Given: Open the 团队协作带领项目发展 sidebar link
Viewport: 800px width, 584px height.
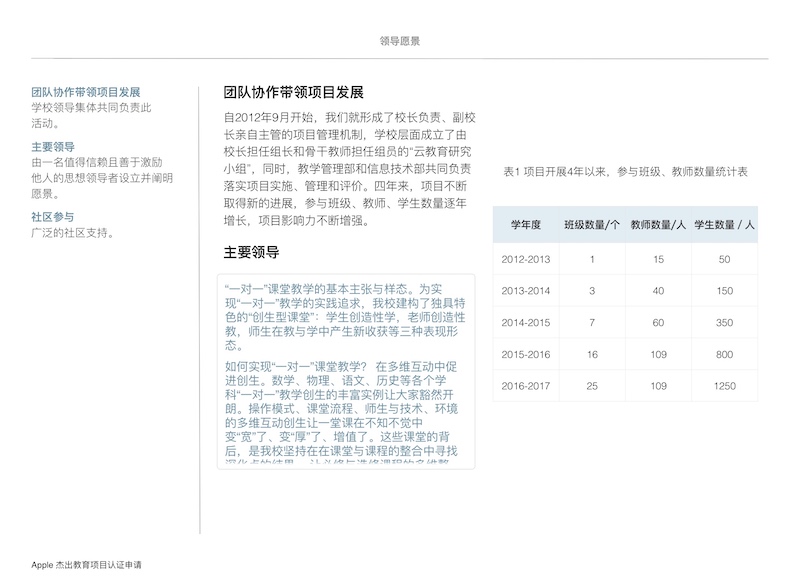Looking at the screenshot, I should pyautogui.click(x=85, y=92).
